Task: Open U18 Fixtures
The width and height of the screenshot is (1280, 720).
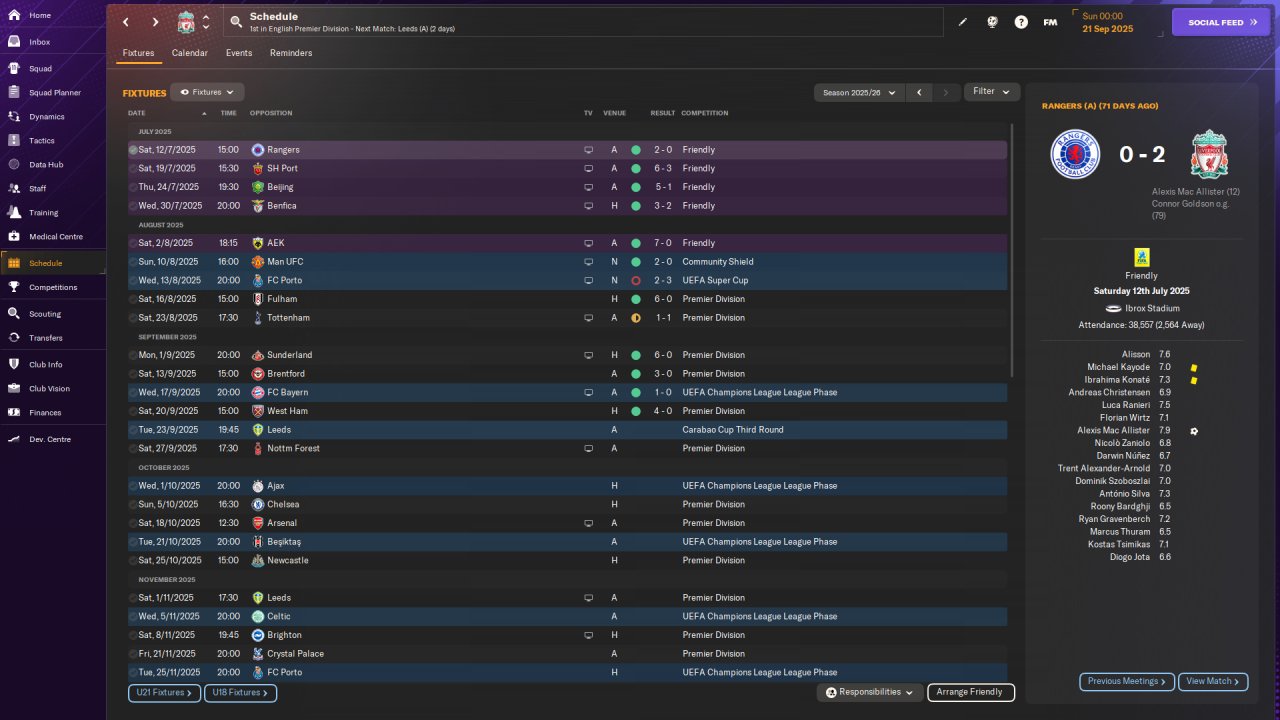Action: tap(240, 692)
